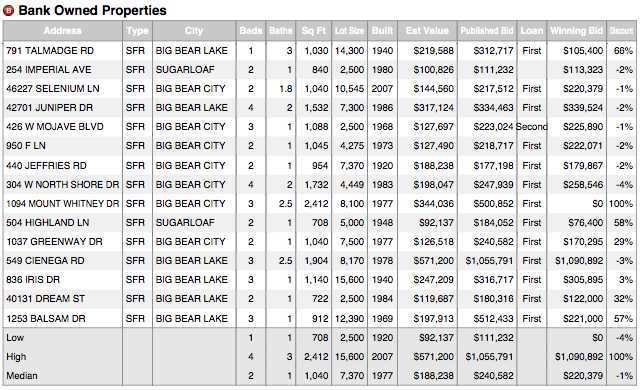Sort by Winning Bid header
641x390 pixels.
[x=576, y=31]
